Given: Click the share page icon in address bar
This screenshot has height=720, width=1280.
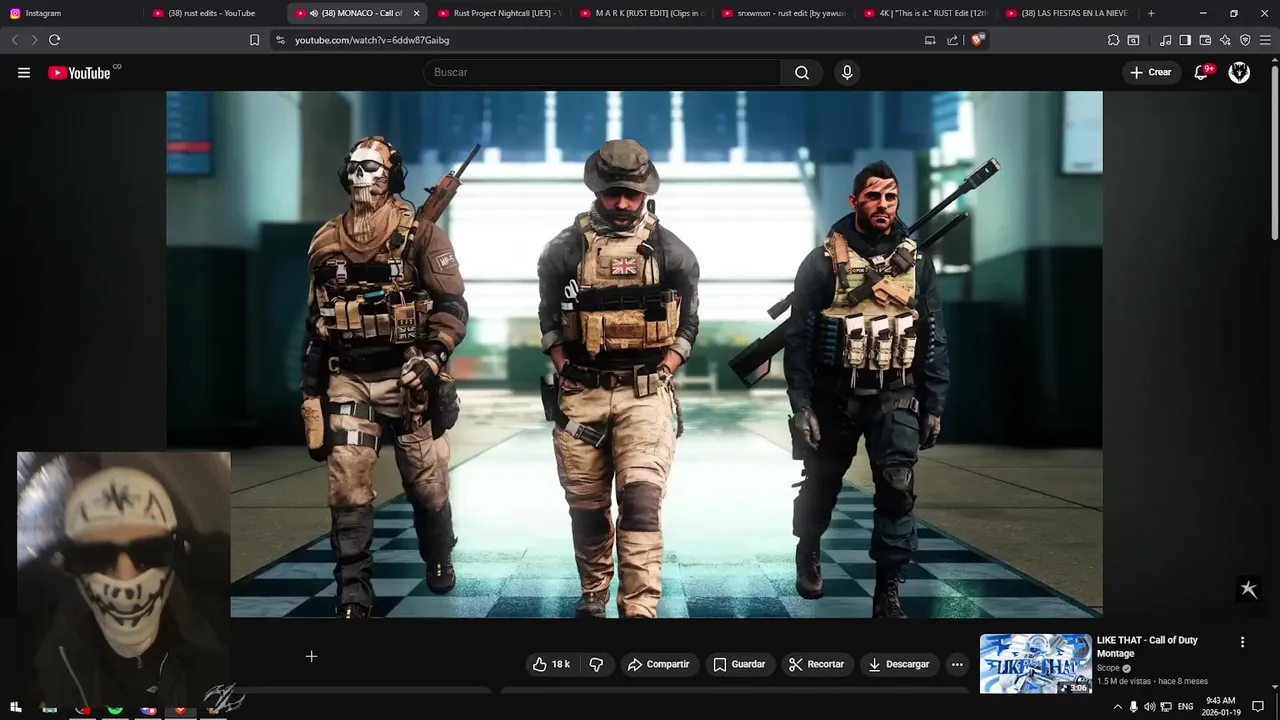Looking at the screenshot, I should [x=952, y=40].
